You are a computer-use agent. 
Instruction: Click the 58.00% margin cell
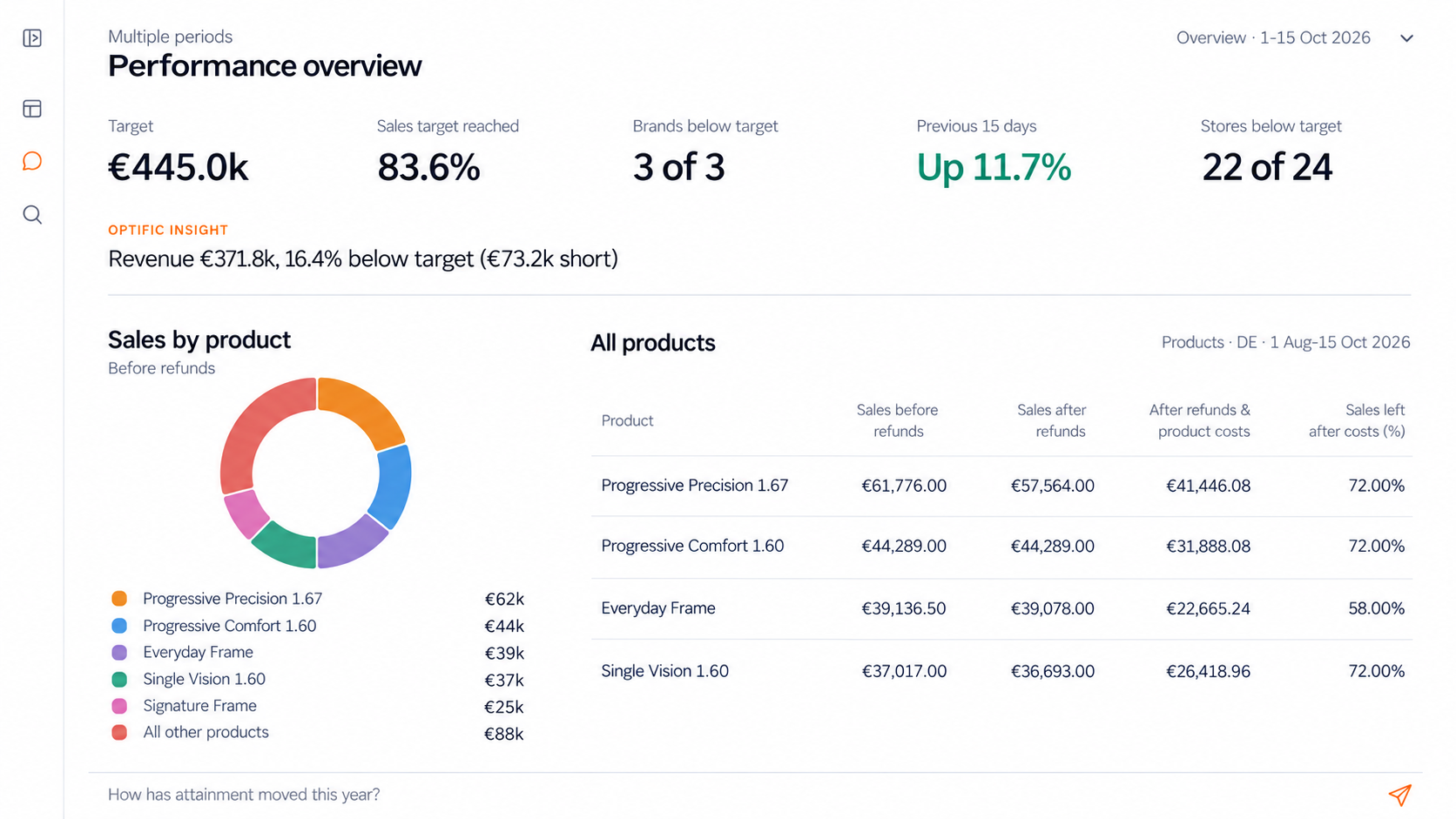click(x=1376, y=608)
